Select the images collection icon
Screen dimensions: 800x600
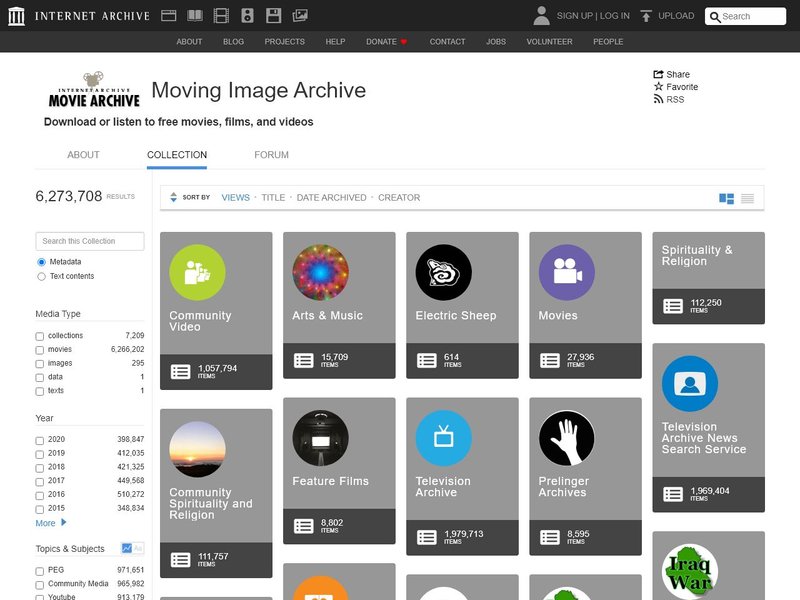click(x=301, y=15)
